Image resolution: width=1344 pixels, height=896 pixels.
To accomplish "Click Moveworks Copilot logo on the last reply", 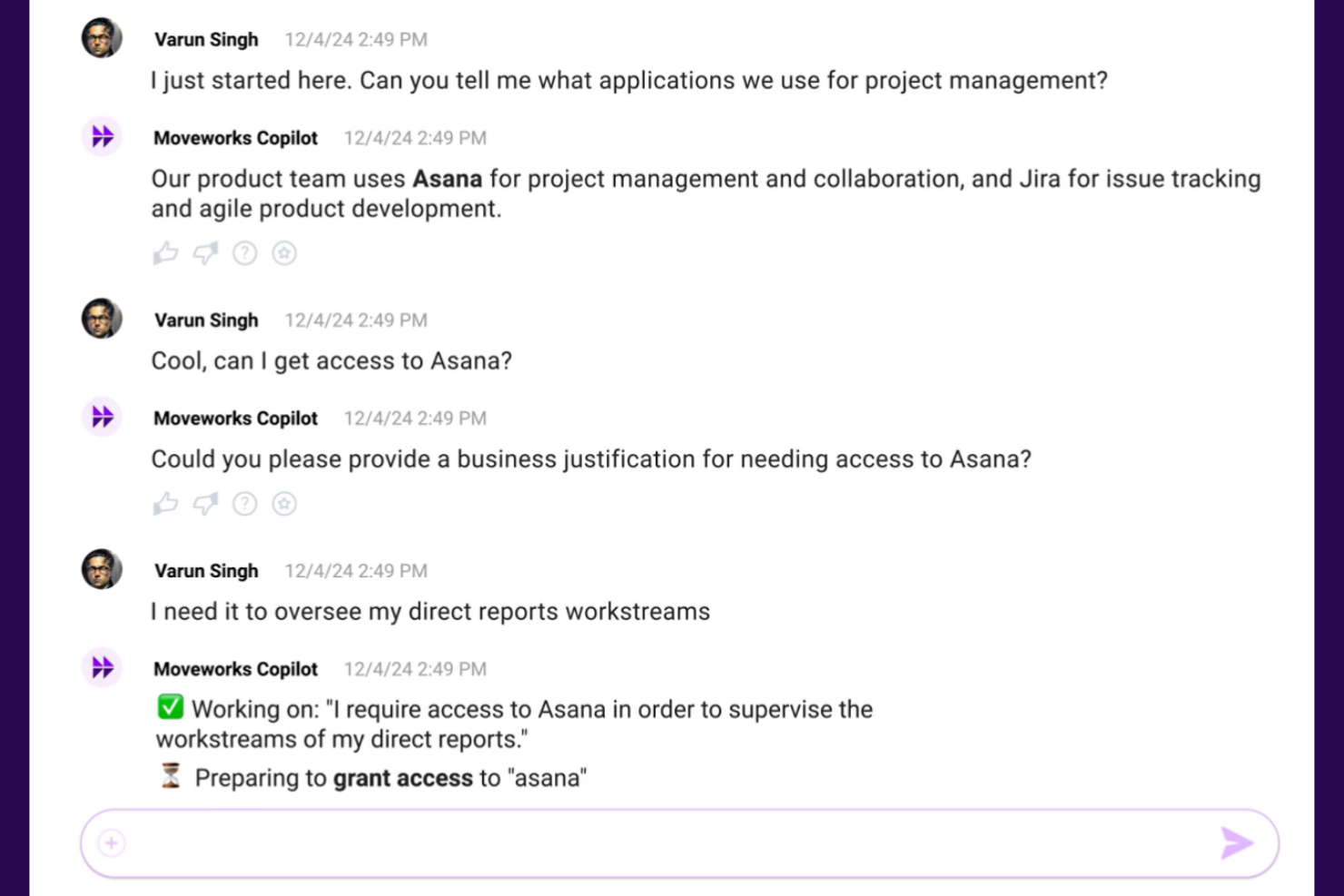I will pos(102,667).
